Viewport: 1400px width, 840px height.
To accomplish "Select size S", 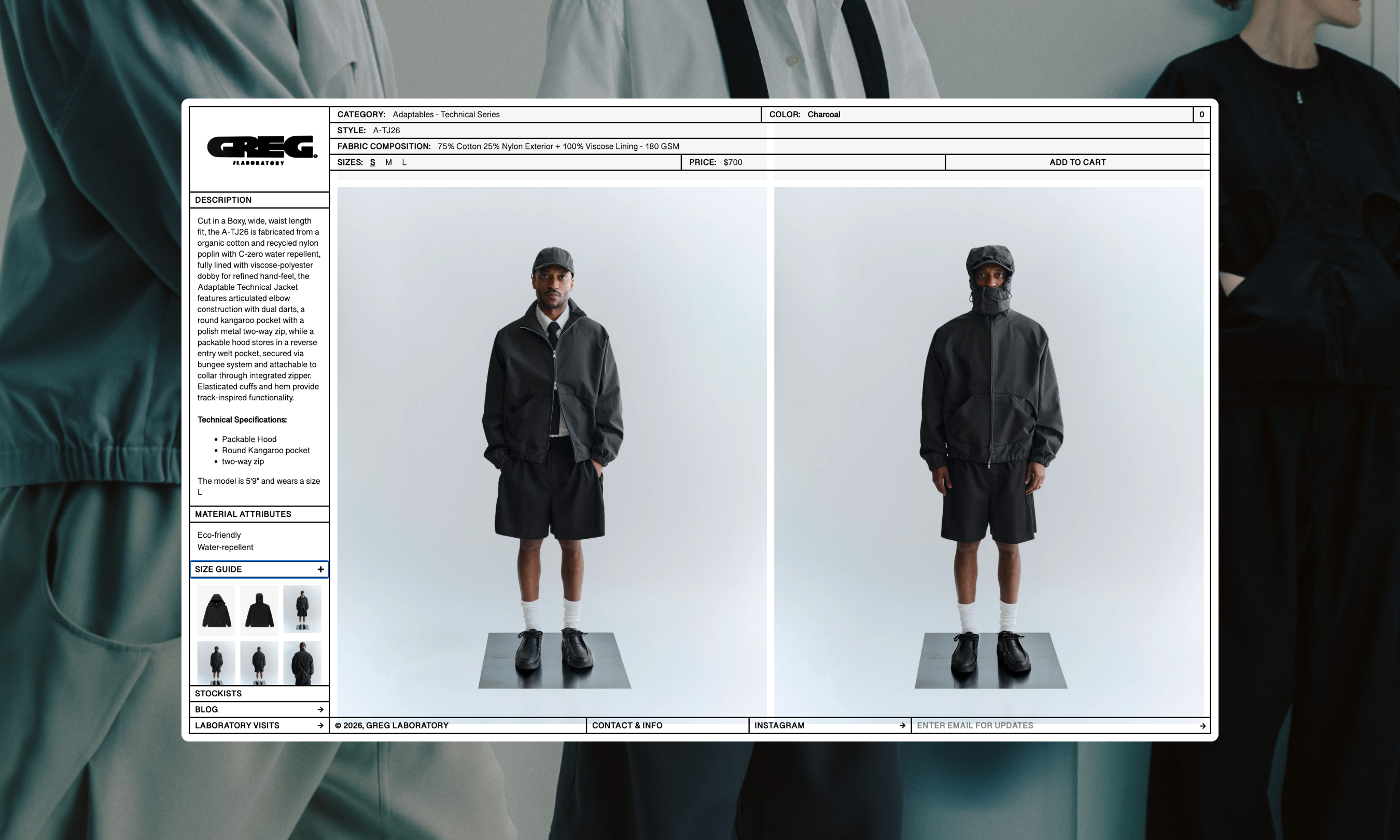I will (372, 162).
